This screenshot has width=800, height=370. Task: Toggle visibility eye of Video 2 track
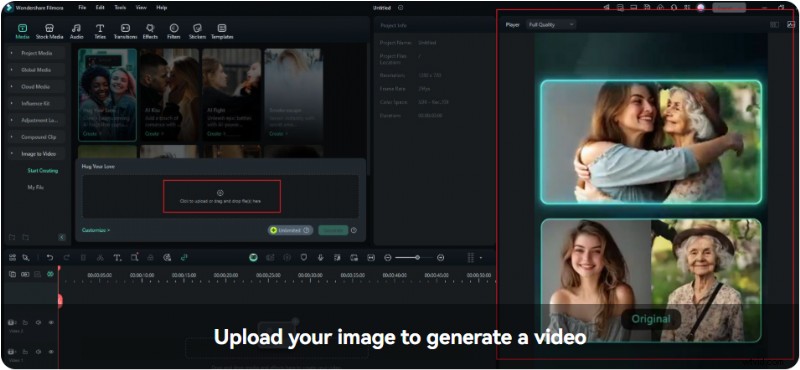pos(51,323)
